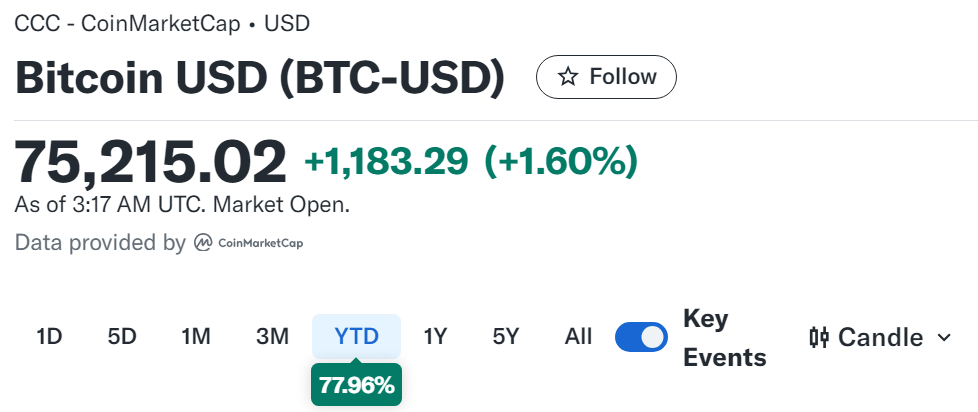978x412 pixels.
Task: Show the 3M chart range
Action: point(272,337)
